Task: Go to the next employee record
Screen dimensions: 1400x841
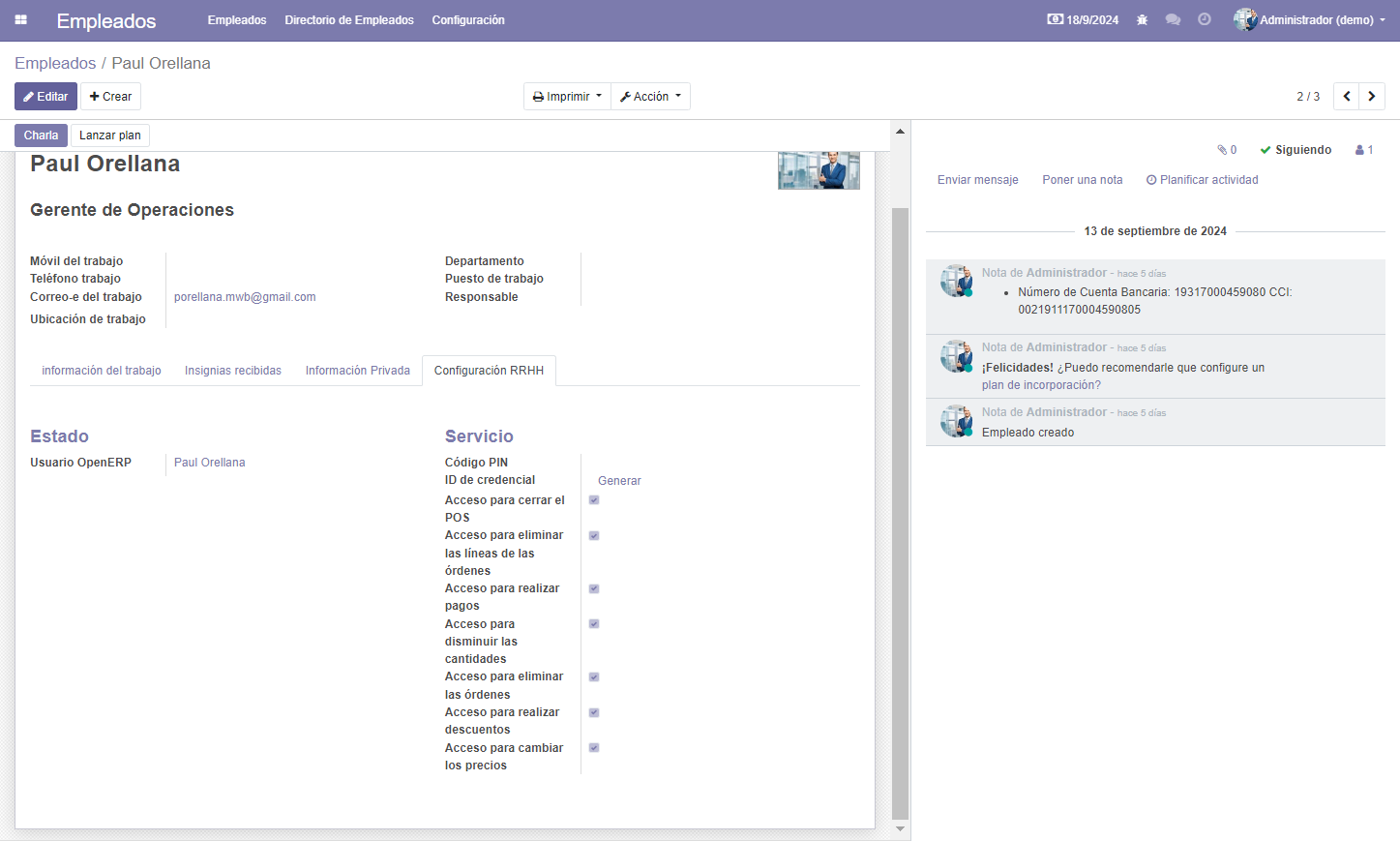Action: pyautogui.click(x=1372, y=96)
